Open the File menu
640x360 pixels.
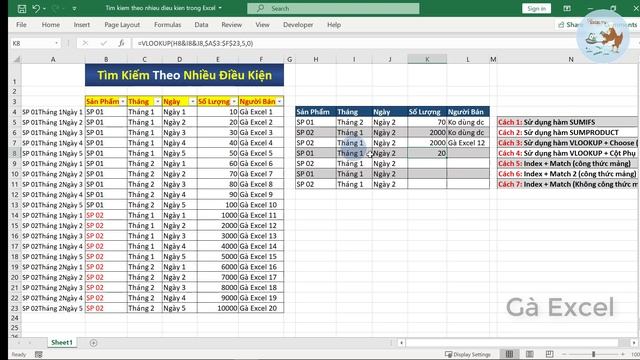[x=21, y=25]
